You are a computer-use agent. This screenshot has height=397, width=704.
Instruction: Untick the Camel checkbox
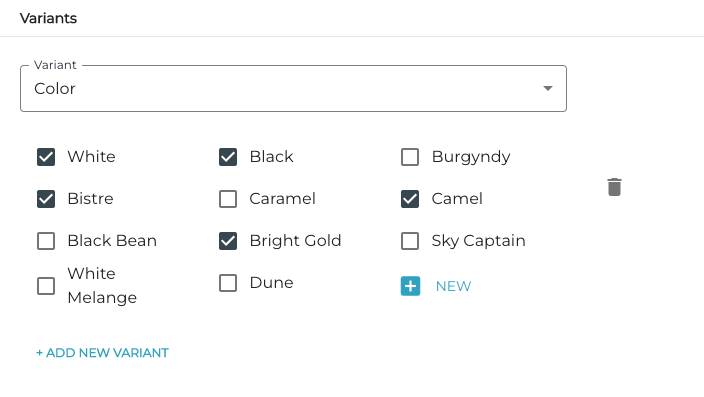(x=410, y=199)
